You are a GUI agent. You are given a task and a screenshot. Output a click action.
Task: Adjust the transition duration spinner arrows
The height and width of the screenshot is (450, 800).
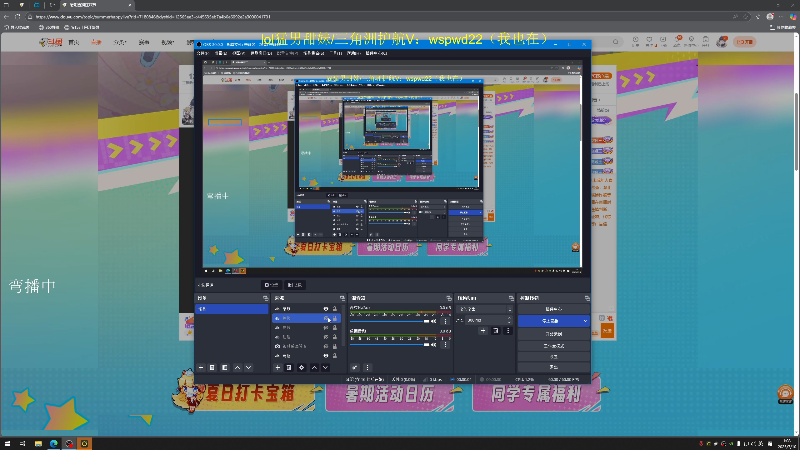coord(509,320)
